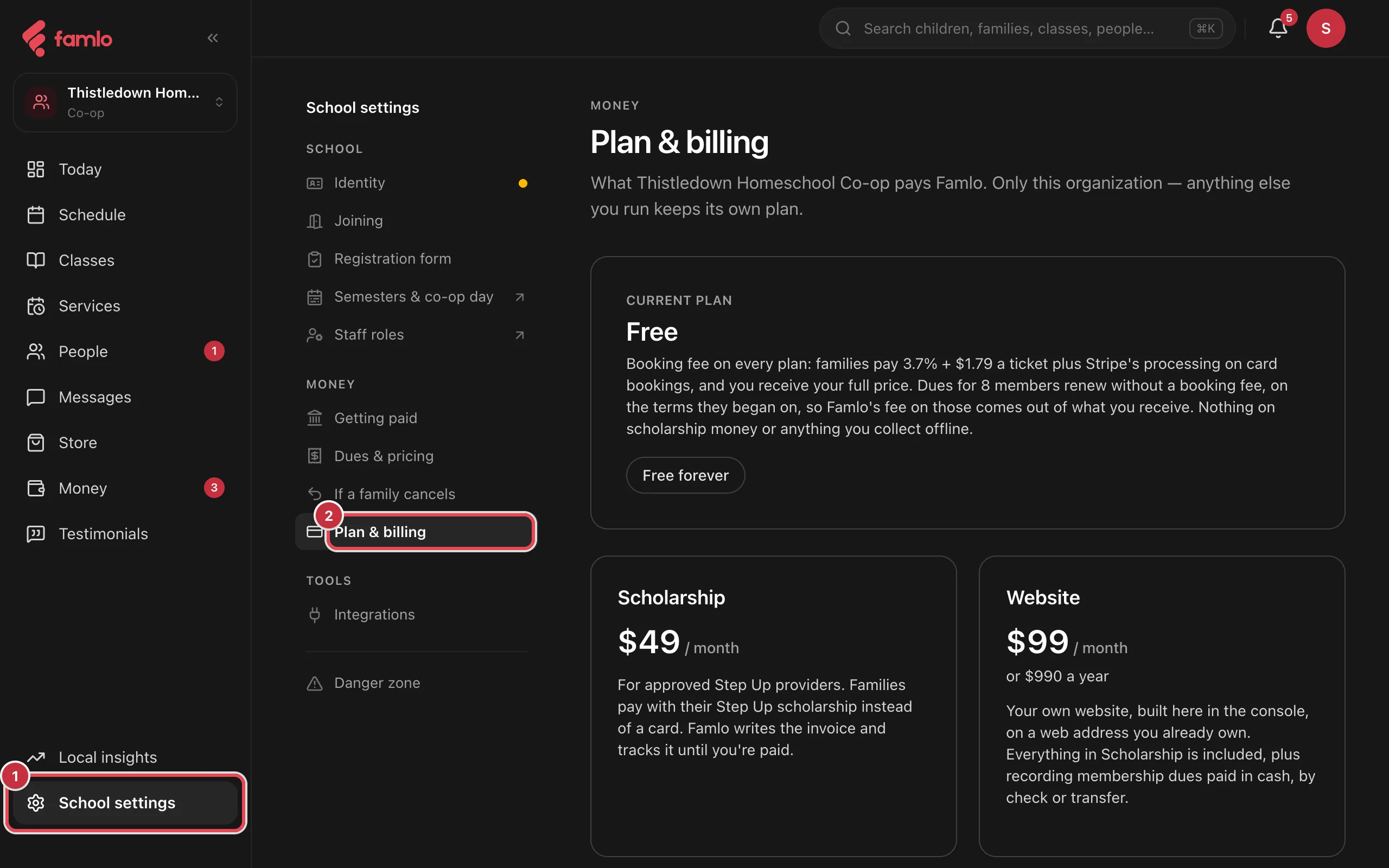1389x868 pixels.
Task: Click the Testimonials quote icon
Action: [36, 534]
